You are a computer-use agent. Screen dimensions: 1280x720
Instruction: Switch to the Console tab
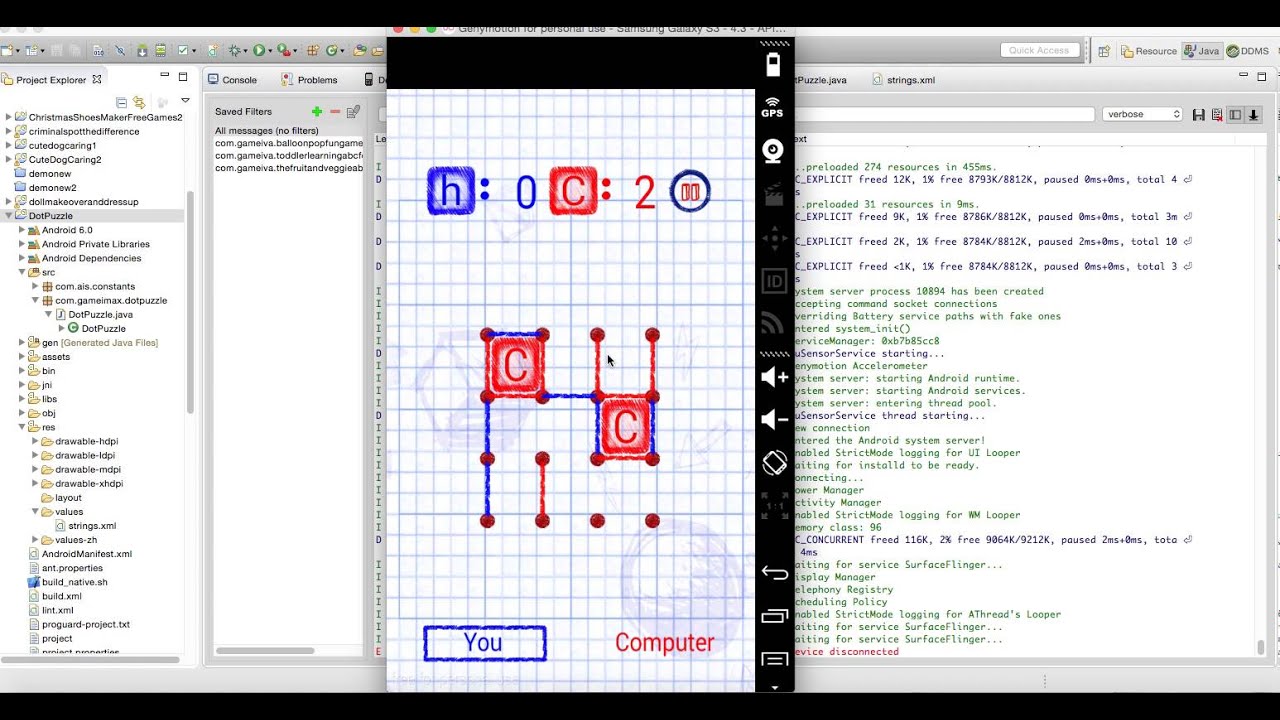[x=232, y=80]
